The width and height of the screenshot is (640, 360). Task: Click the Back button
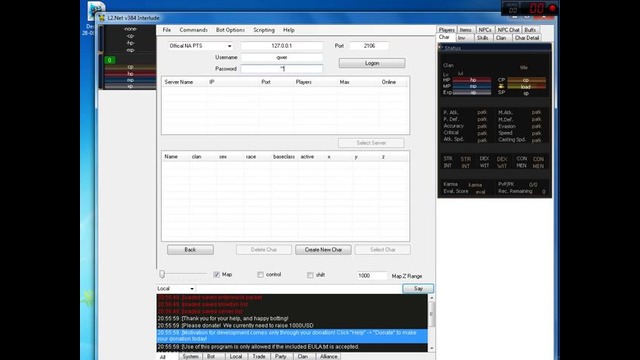point(190,250)
